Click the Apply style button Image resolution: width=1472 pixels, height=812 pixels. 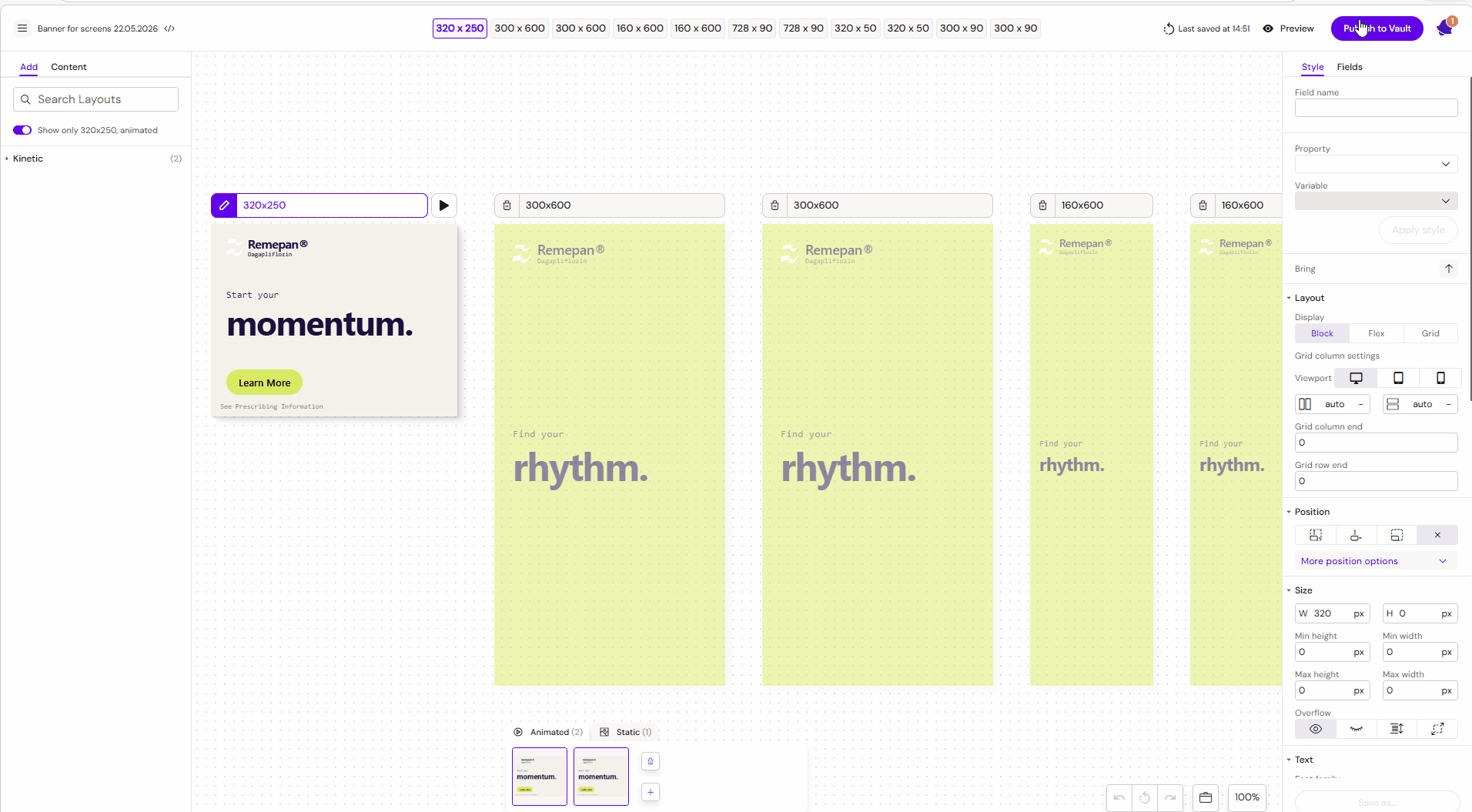tap(1418, 230)
